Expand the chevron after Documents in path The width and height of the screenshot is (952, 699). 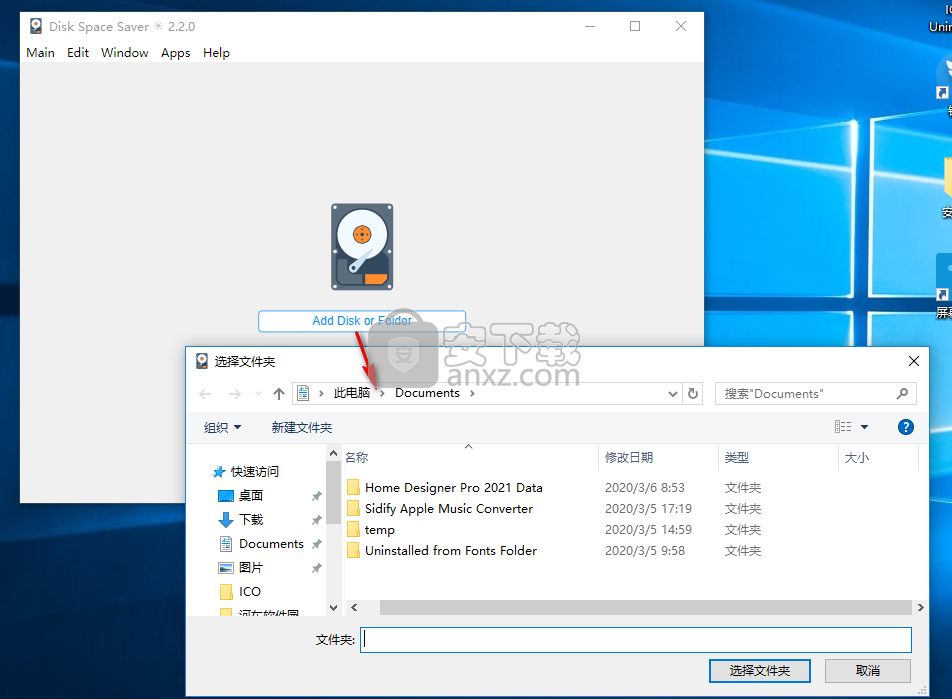click(472, 394)
